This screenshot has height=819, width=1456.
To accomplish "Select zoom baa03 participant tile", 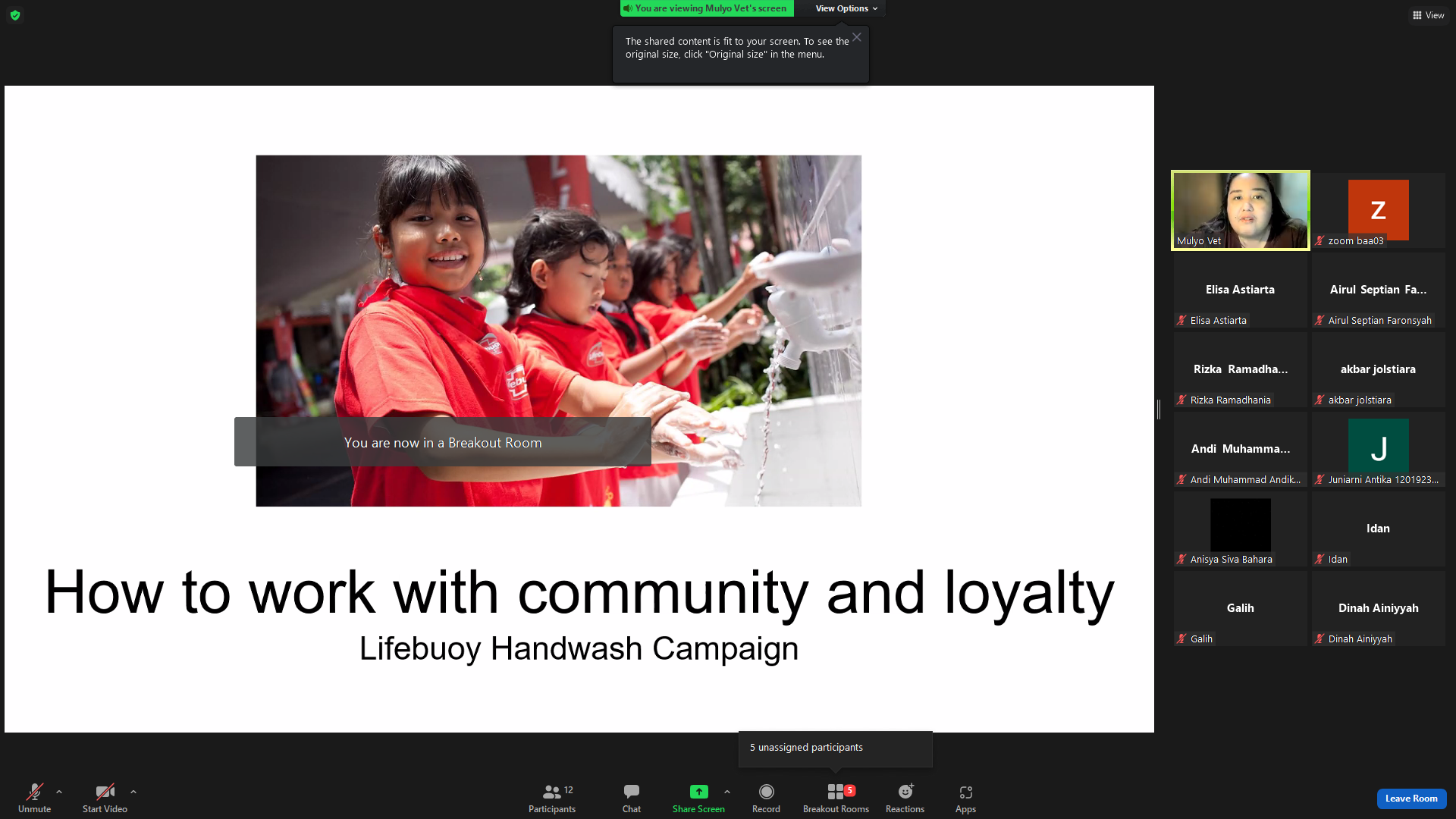I will (x=1378, y=210).
